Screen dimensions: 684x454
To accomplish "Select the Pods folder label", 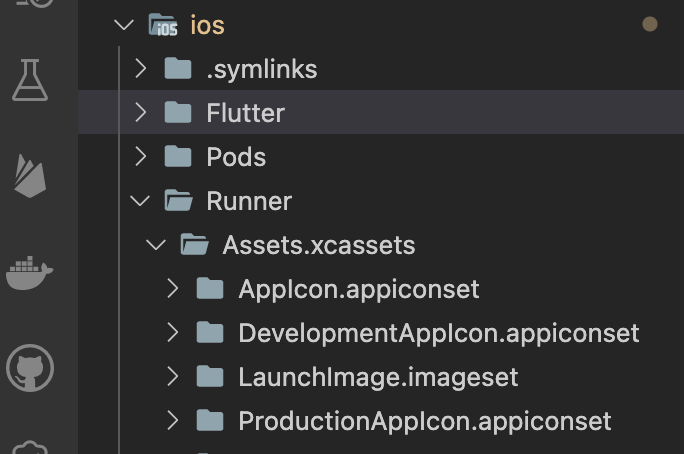I will click(x=236, y=157).
